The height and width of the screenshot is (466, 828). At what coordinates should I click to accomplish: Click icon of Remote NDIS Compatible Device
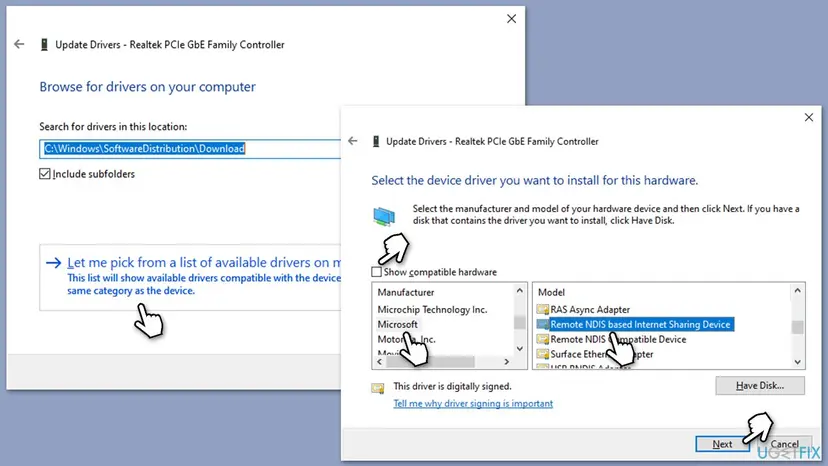point(542,339)
